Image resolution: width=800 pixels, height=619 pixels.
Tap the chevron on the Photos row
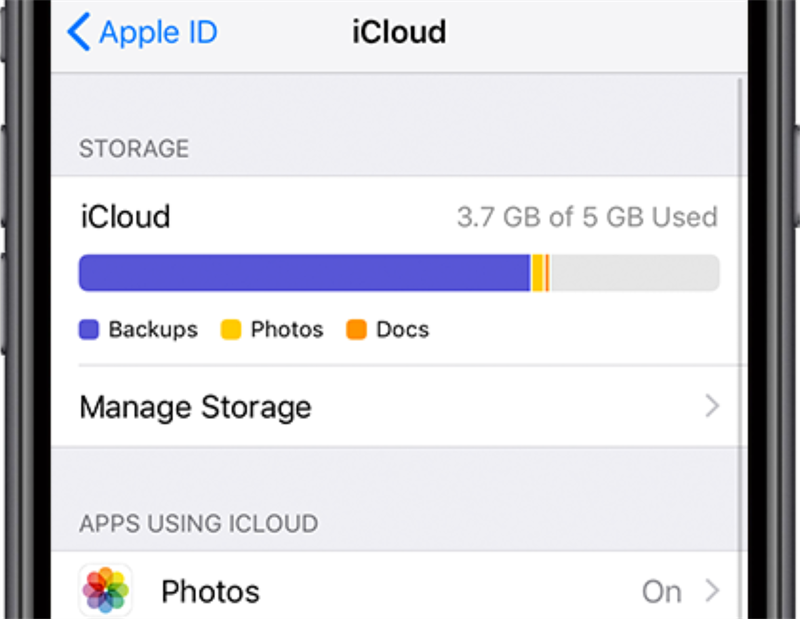pyautogui.click(x=711, y=591)
